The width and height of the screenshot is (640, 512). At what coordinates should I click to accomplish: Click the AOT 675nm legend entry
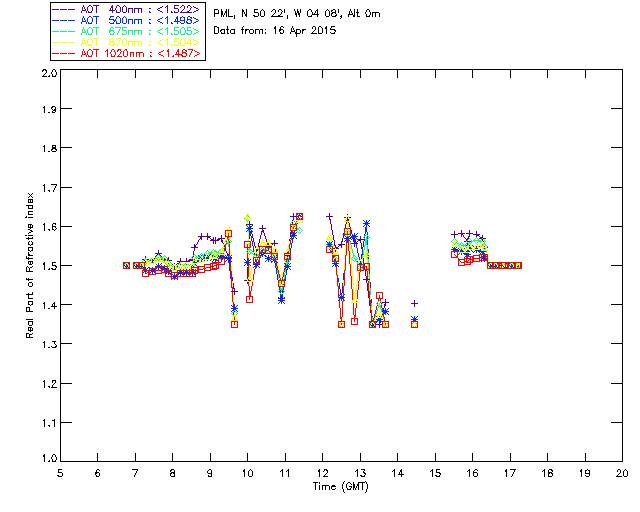tap(126, 31)
